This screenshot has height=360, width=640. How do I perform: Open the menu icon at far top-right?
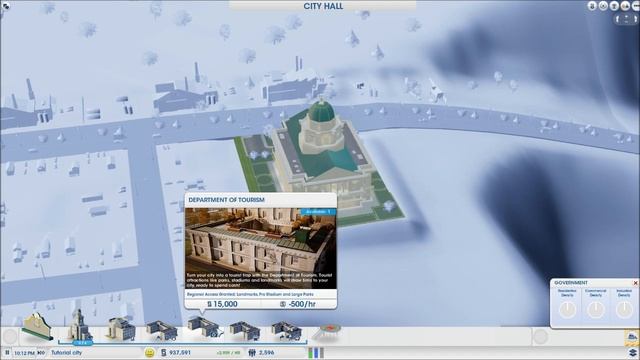[x=636, y=6]
